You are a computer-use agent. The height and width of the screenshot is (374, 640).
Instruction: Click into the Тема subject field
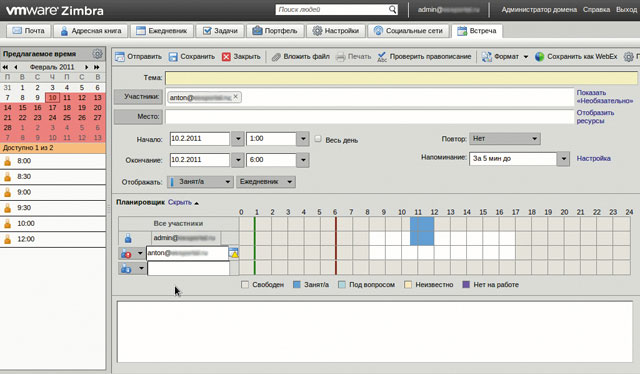401,78
